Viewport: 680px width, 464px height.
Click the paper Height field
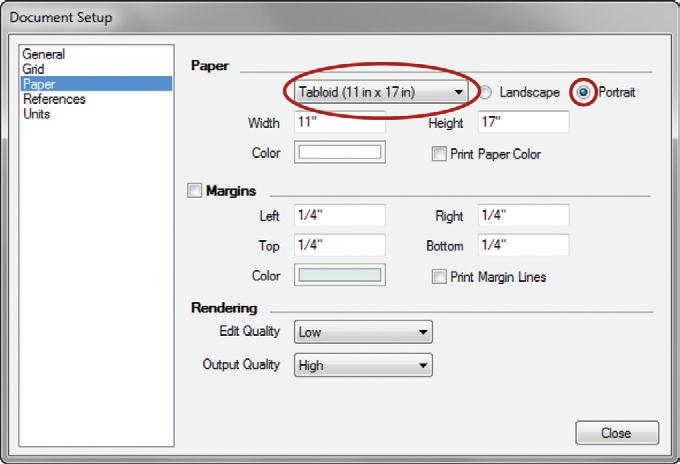point(523,122)
